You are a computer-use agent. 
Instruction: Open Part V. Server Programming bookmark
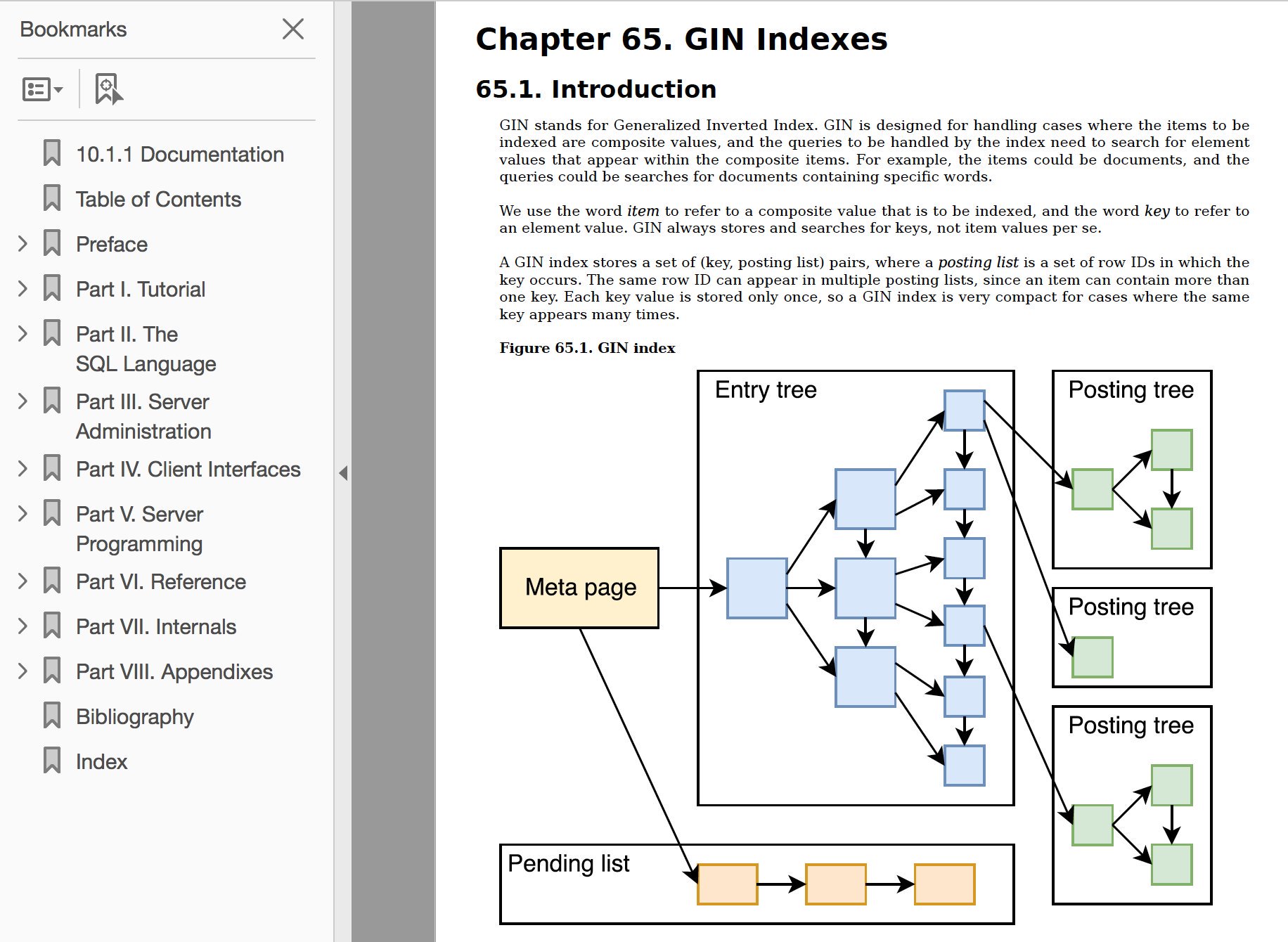pyautogui.click(x=139, y=529)
